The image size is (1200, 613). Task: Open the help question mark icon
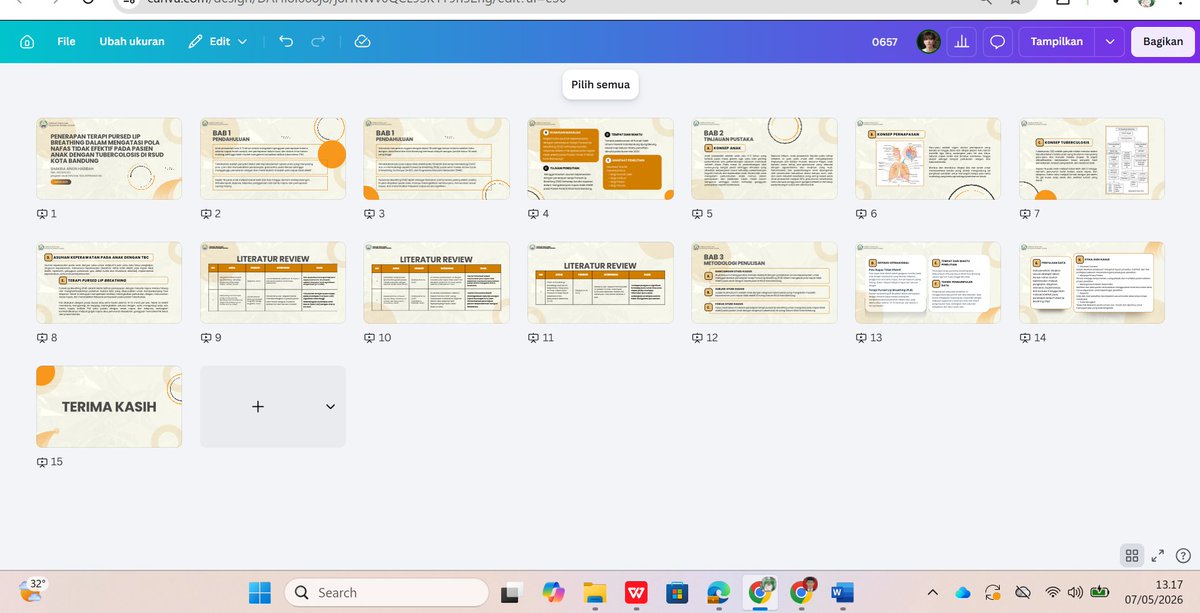pos(1183,555)
